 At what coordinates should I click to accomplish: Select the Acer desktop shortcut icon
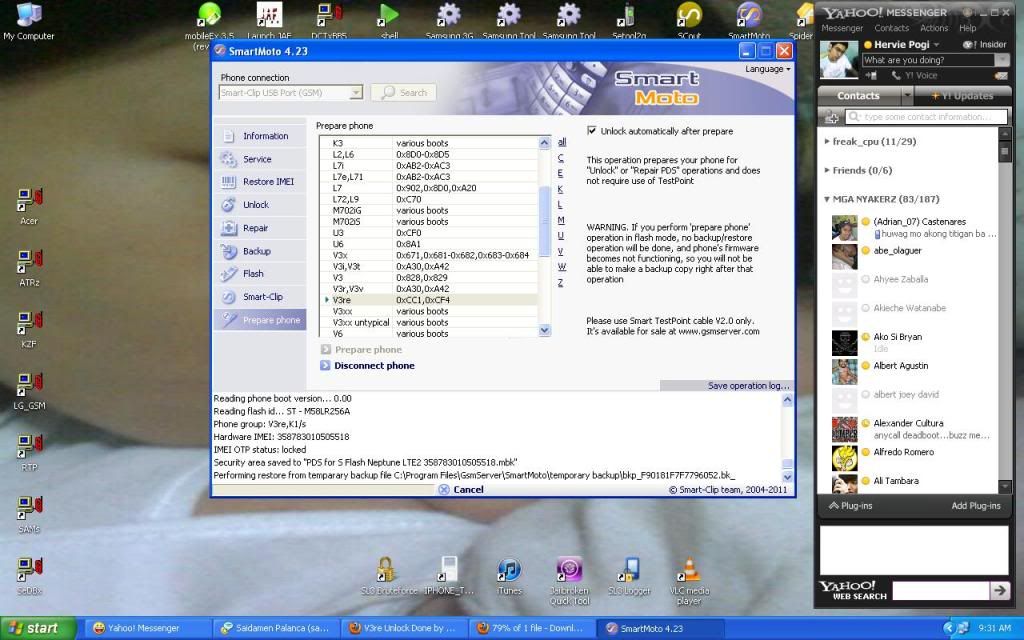[x=29, y=200]
